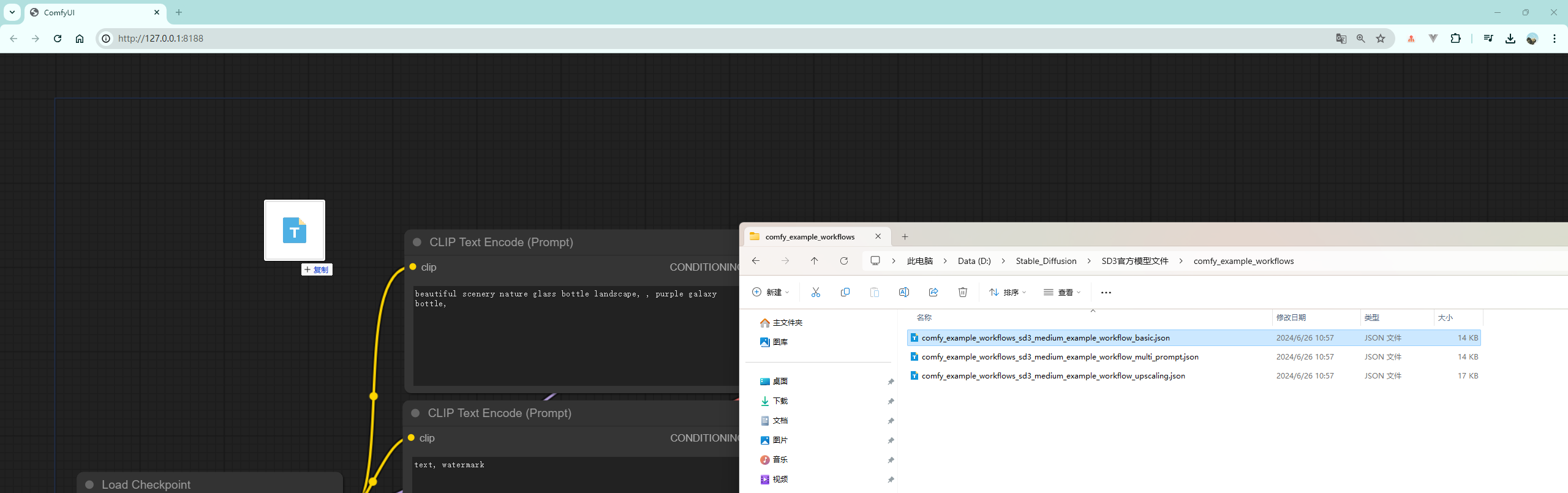Open the zoom magnifier in address bar
This screenshot has height=493, width=1568.
[x=1361, y=39]
